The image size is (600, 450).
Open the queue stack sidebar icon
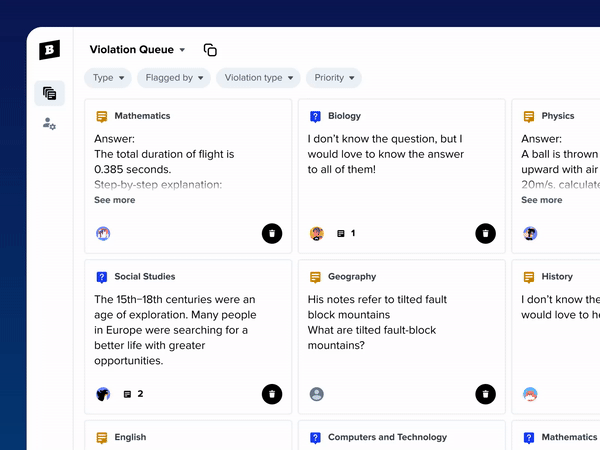coord(49,93)
